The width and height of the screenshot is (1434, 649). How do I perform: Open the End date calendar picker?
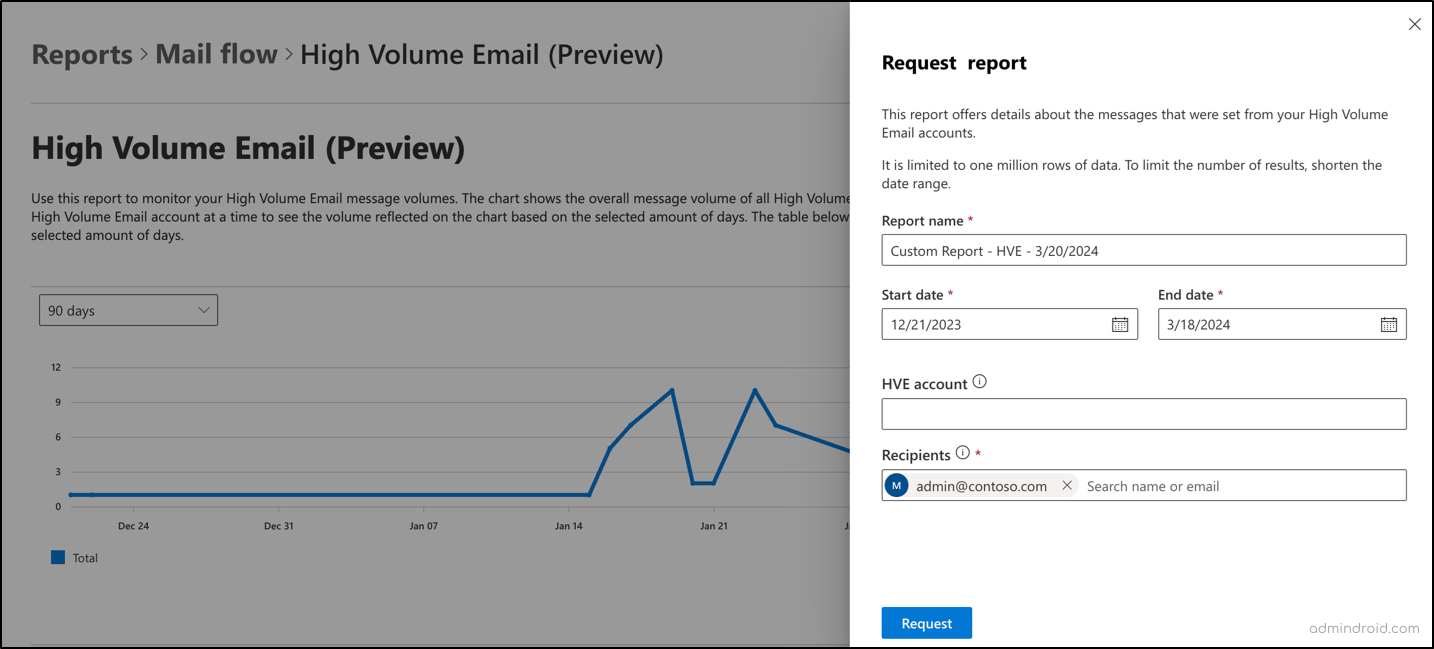[1389, 324]
